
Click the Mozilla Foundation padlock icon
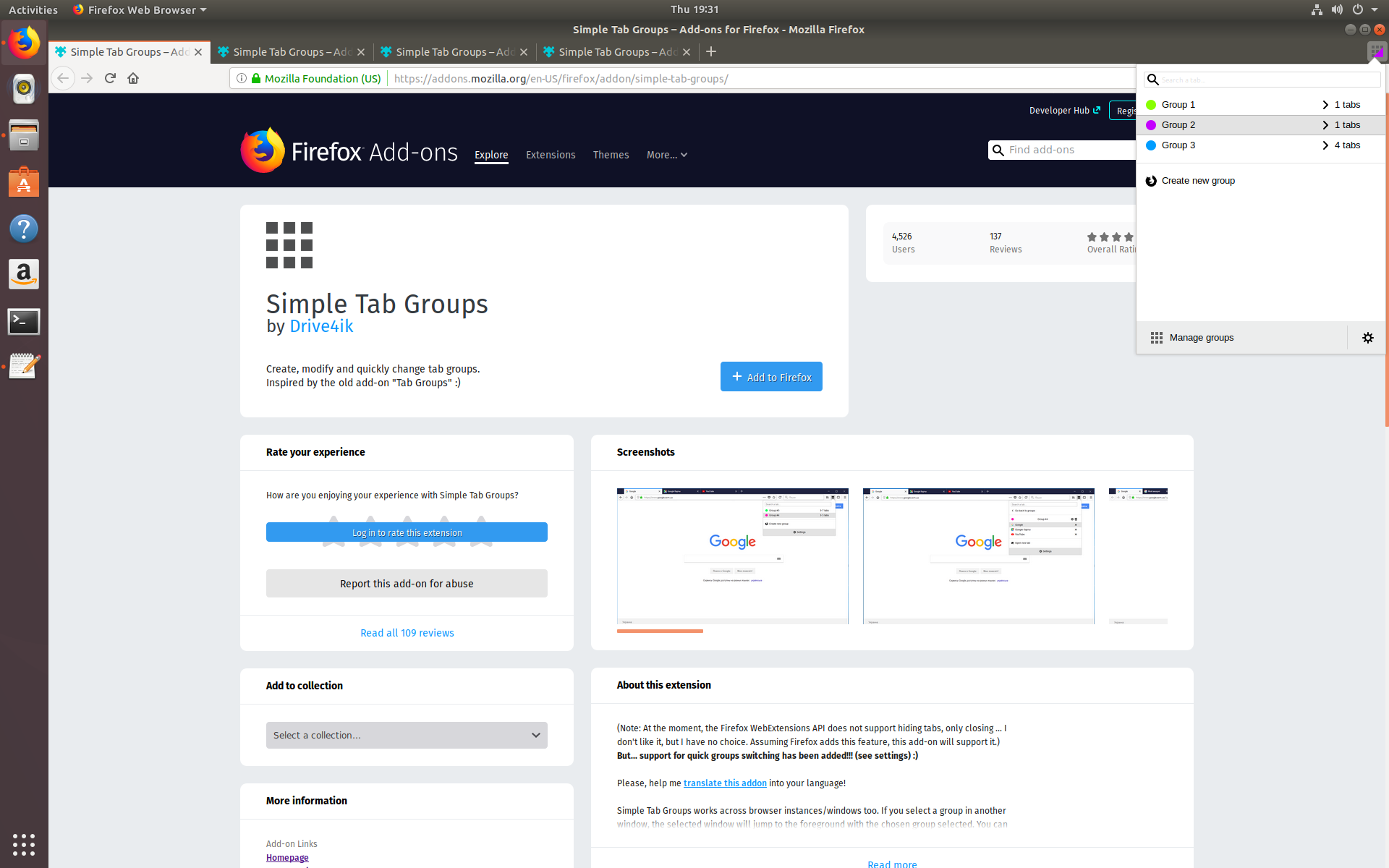point(255,78)
